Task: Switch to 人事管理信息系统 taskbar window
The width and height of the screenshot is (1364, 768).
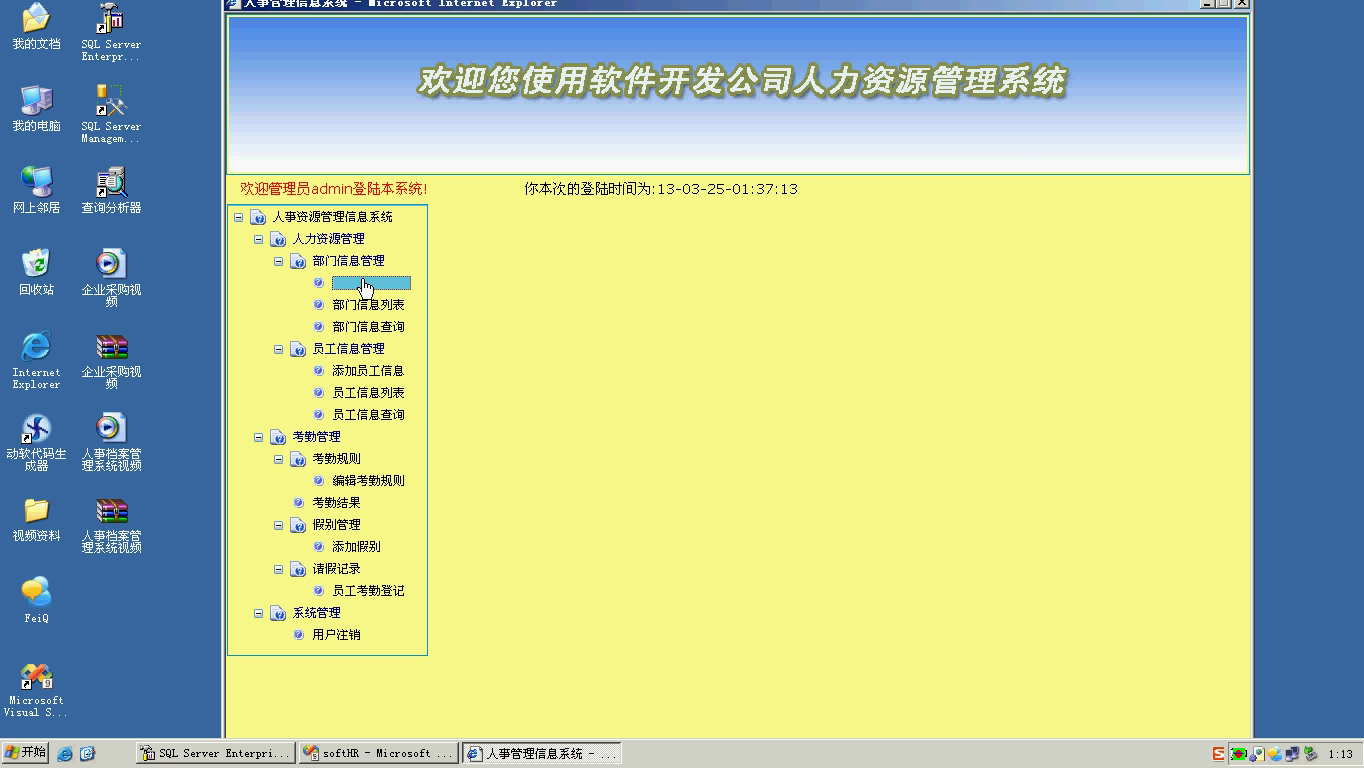Action: point(541,753)
